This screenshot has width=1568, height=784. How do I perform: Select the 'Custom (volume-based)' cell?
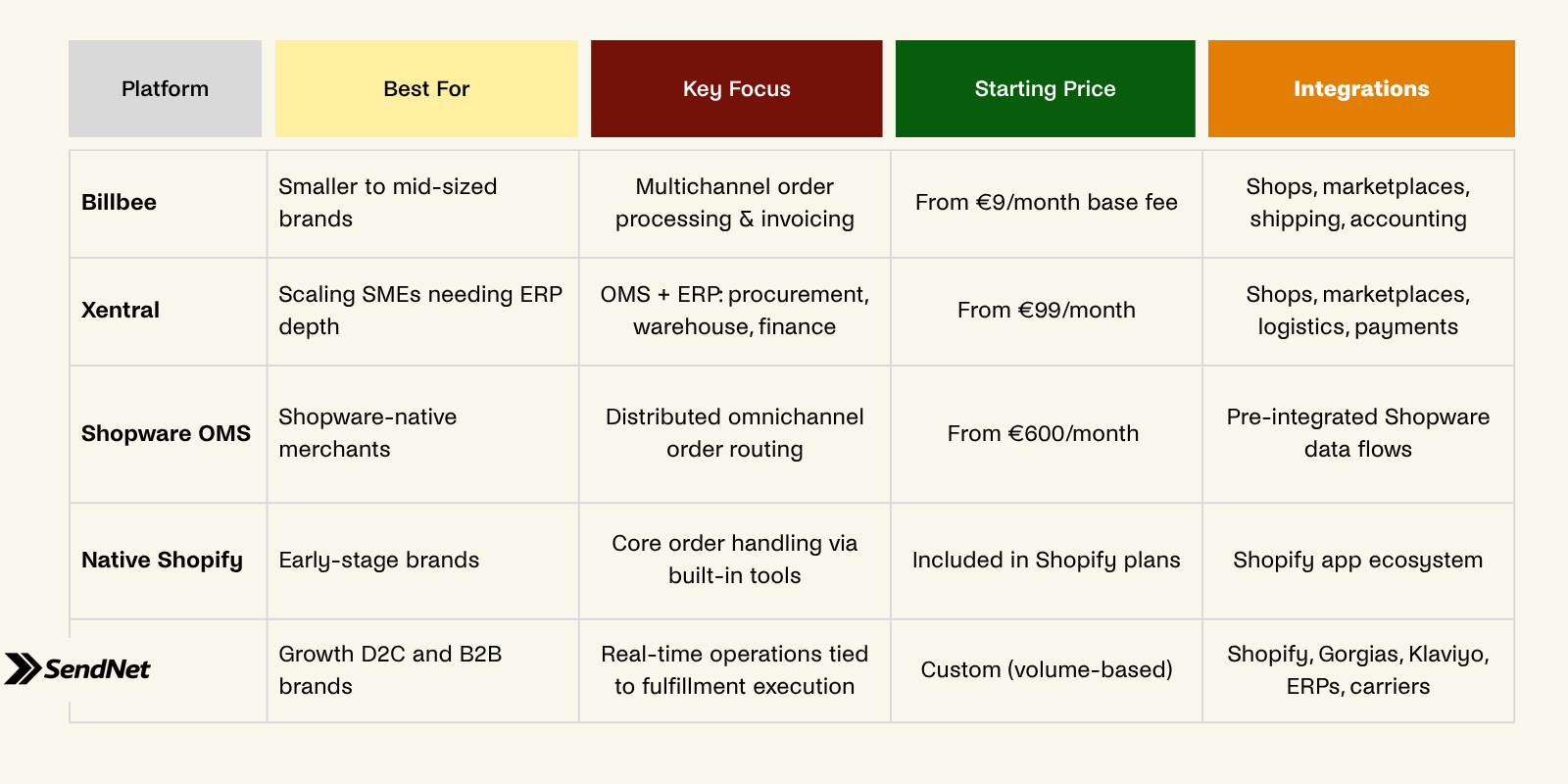pyautogui.click(x=1047, y=670)
